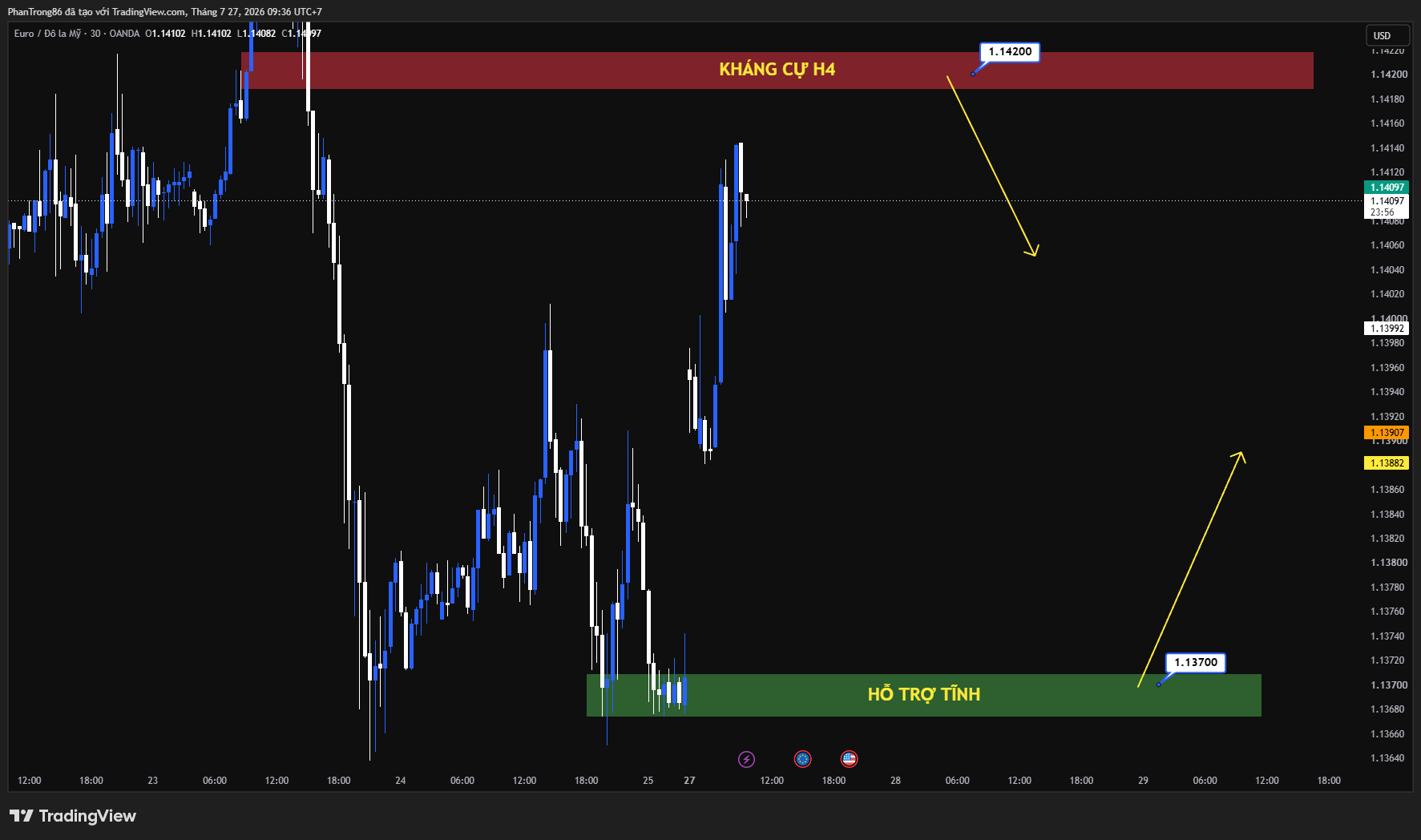Click the 1.14160 price axis label

[1387, 123]
